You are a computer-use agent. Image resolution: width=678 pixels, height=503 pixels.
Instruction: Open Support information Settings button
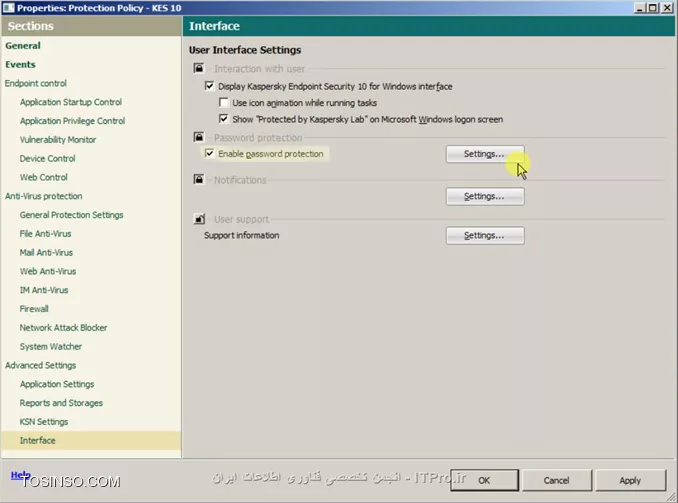[485, 236]
